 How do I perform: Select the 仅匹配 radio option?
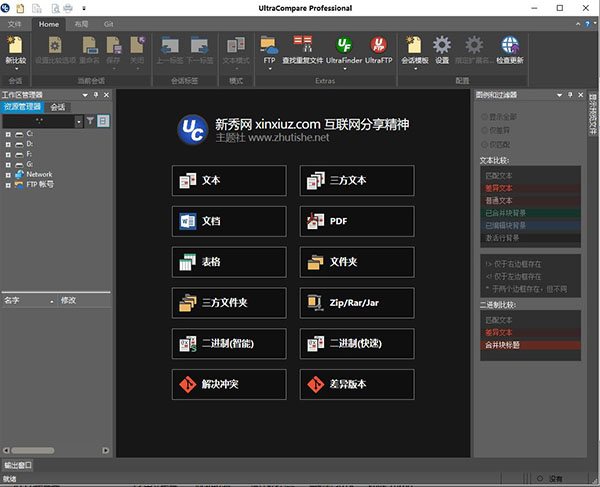click(496, 144)
